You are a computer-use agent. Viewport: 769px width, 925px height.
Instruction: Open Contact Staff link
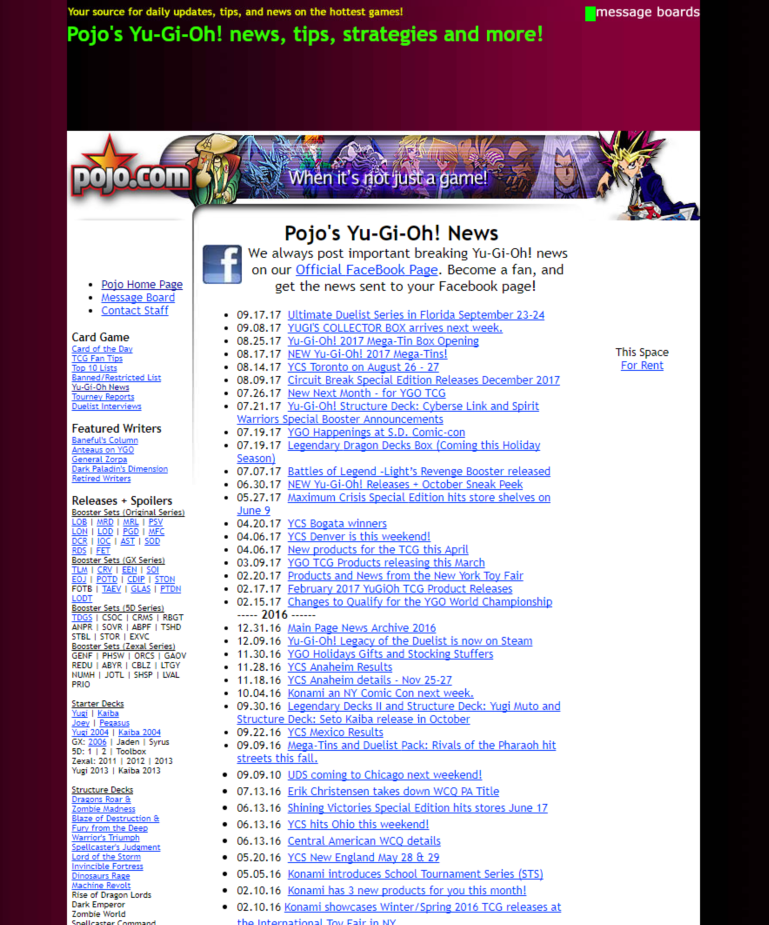pyautogui.click(x=134, y=310)
